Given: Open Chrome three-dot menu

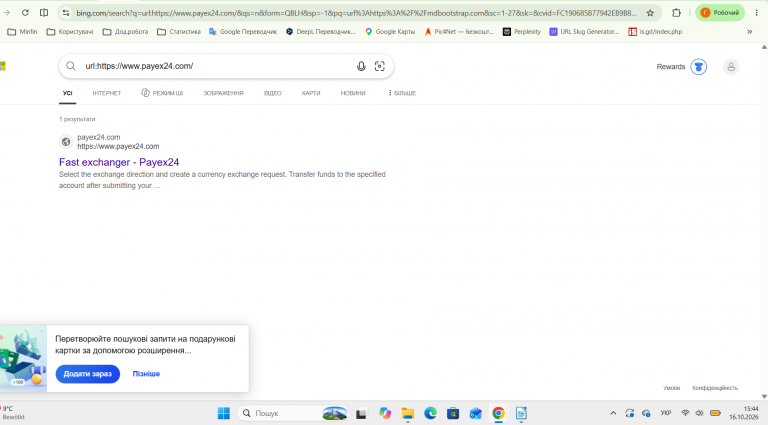Looking at the screenshot, I should tap(757, 13).
